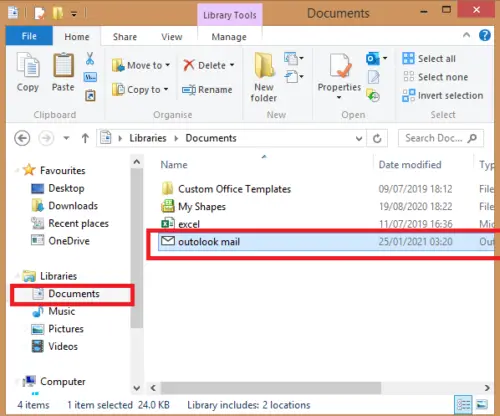The width and height of the screenshot is (500, 416).
Task: Click Select none
Action: (435, 77)
